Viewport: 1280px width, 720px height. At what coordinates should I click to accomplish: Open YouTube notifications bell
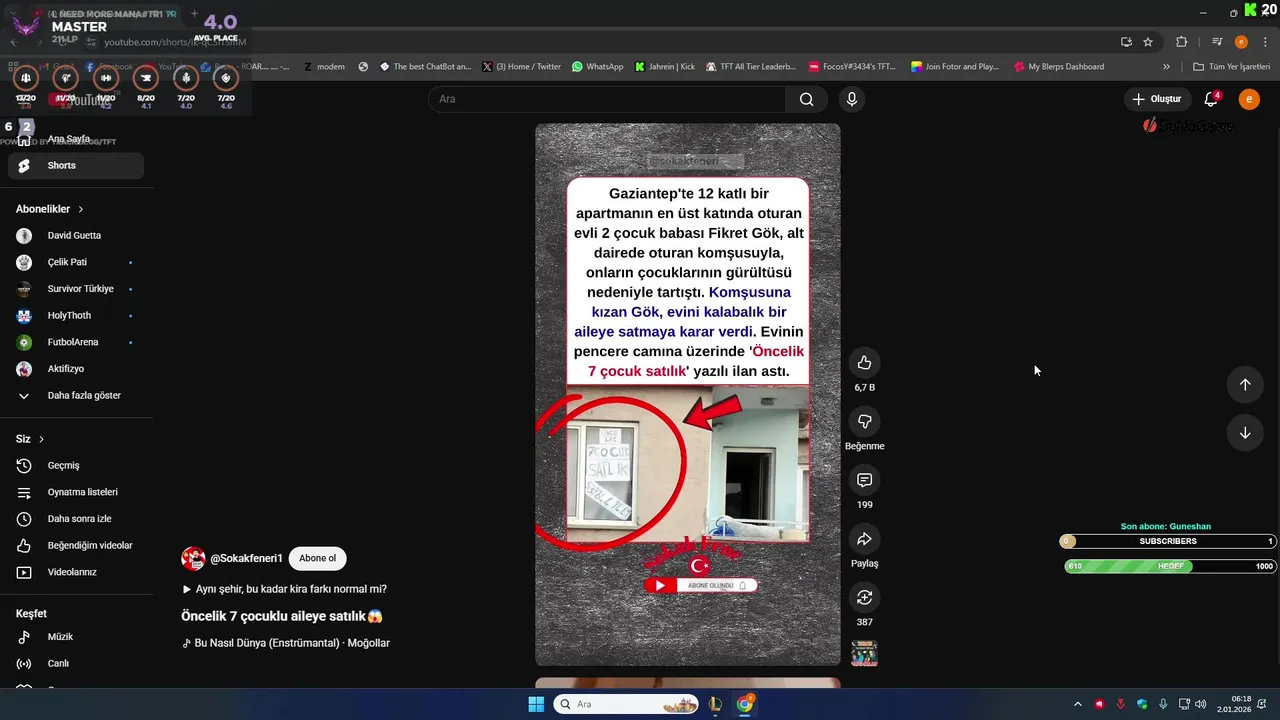click(1211, 99)
